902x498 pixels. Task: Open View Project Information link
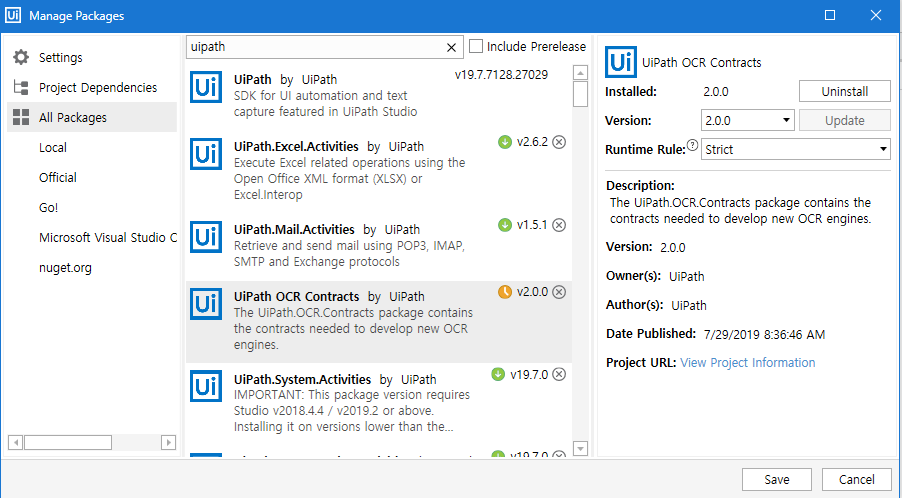[747, 362]
